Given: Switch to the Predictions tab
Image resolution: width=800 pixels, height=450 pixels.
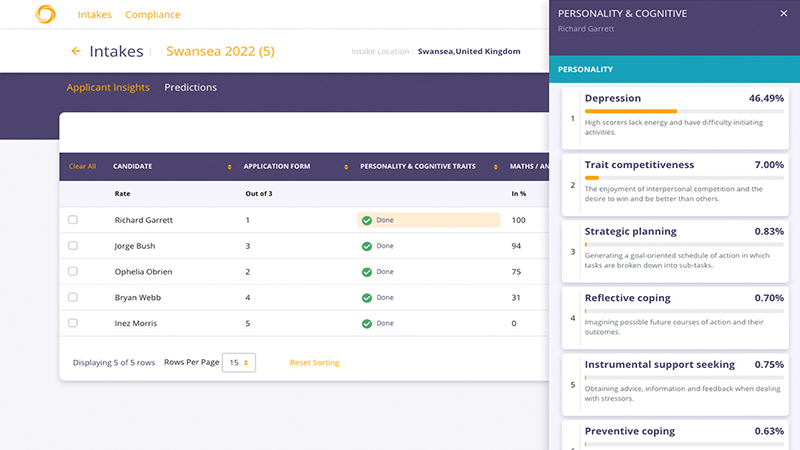Looking at the screenshot, I should pyautogui.click(x=190, y=87).
